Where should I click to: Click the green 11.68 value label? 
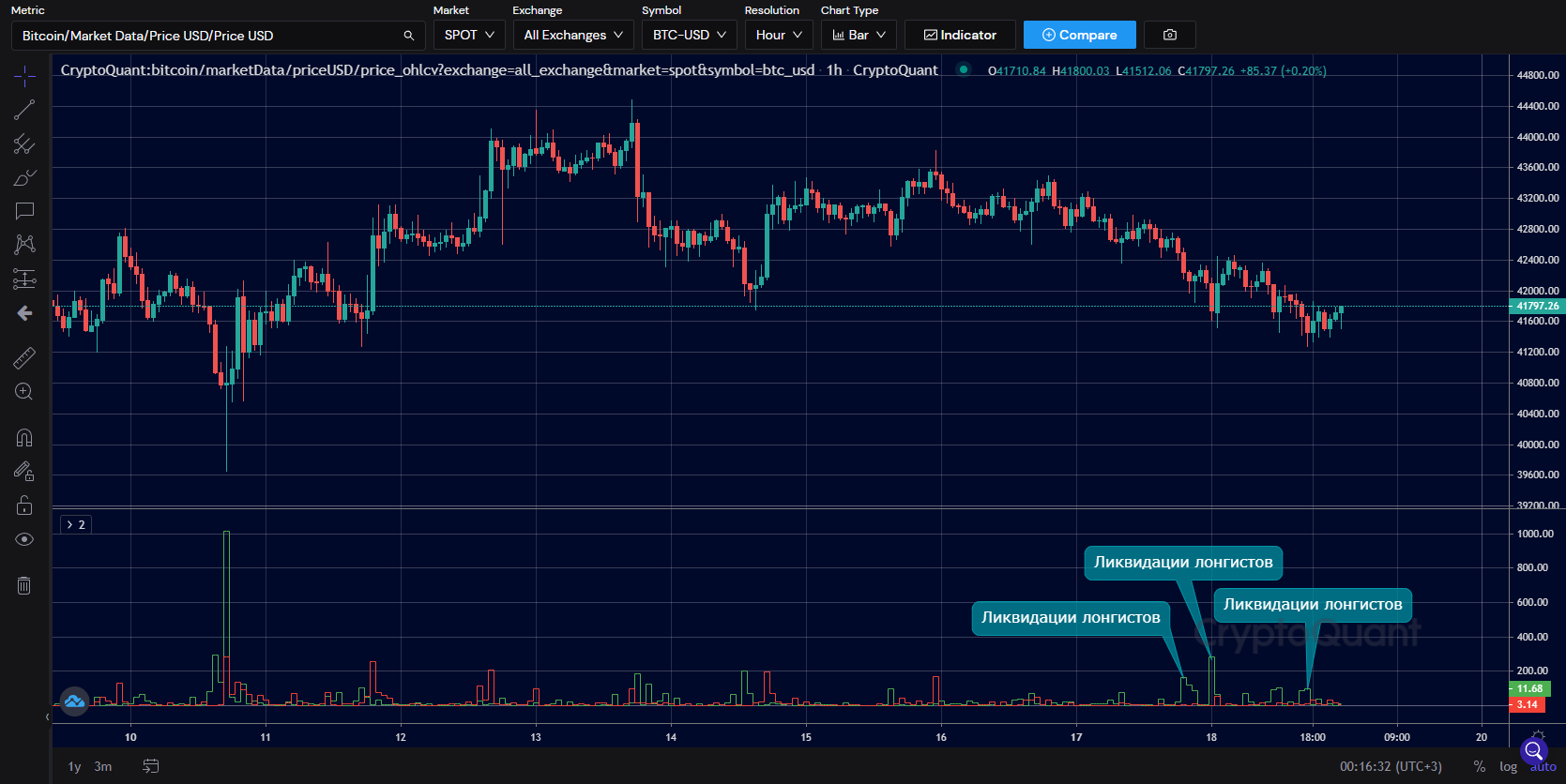1529,688
